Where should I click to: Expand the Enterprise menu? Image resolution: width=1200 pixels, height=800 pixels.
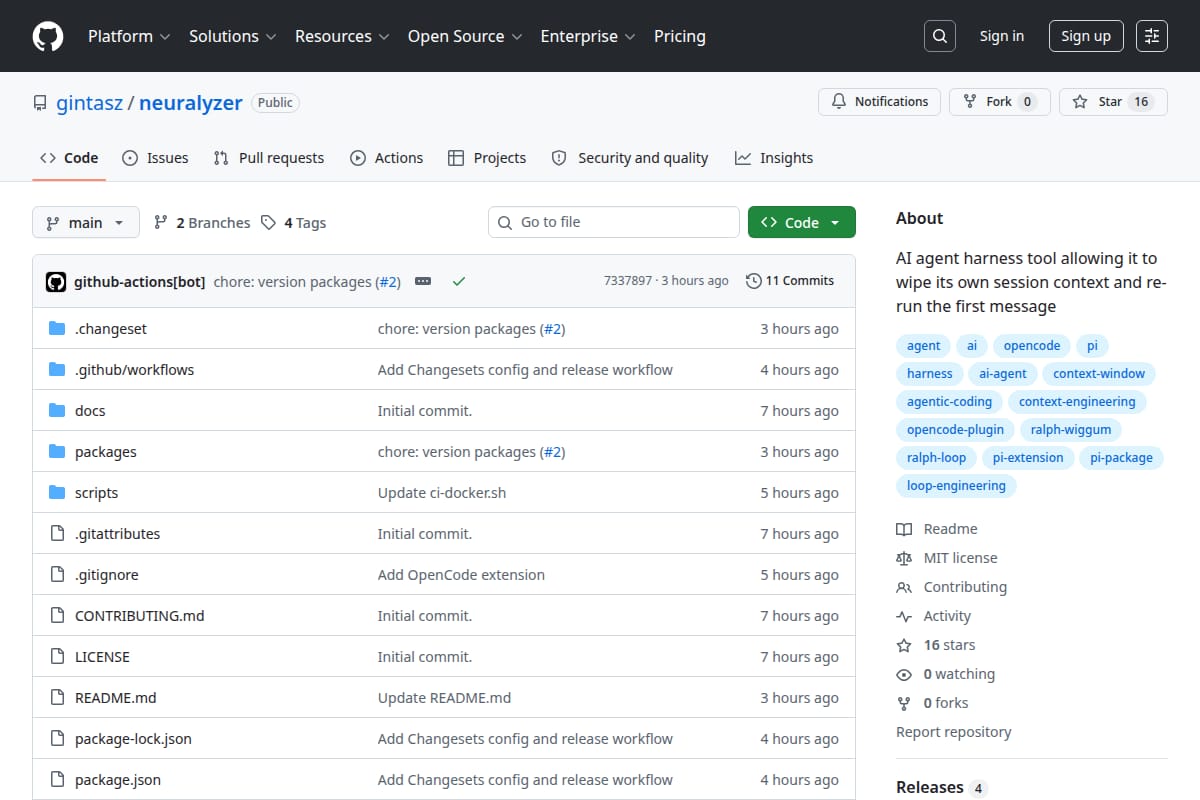(588, 36)
